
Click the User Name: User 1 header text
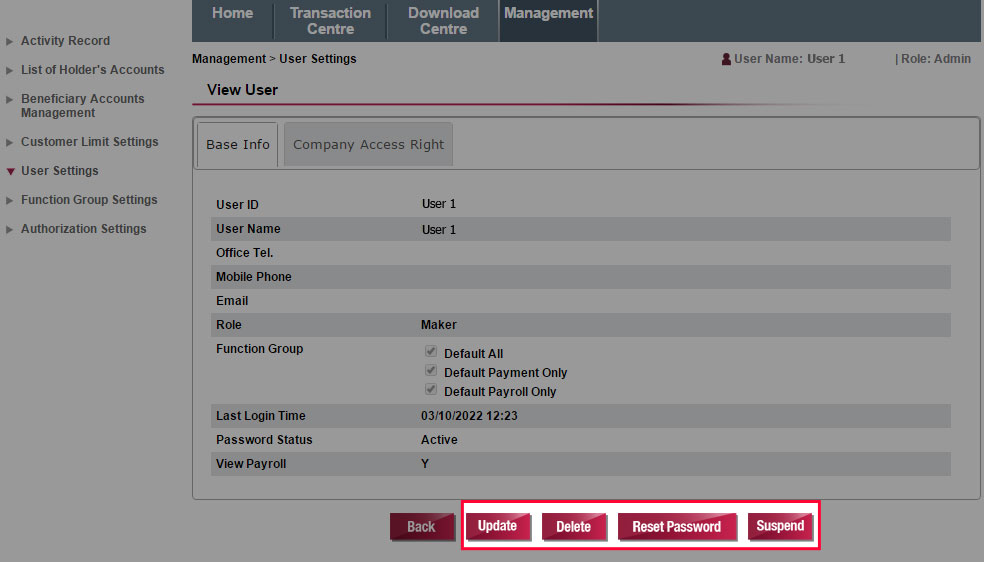pyautogui.click(x=789, y=59)
